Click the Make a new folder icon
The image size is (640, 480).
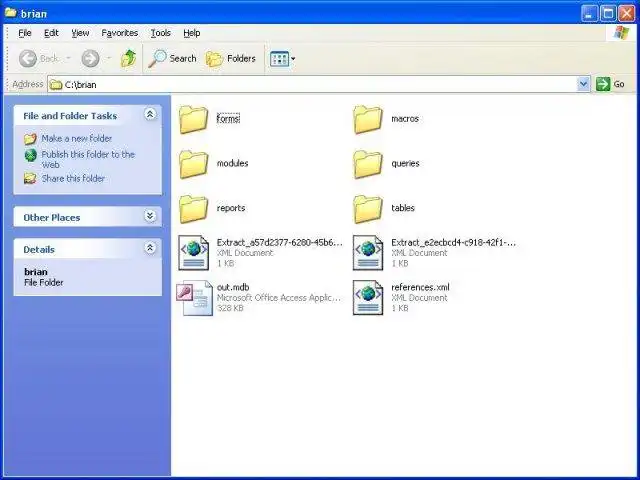tap(30, 139)
